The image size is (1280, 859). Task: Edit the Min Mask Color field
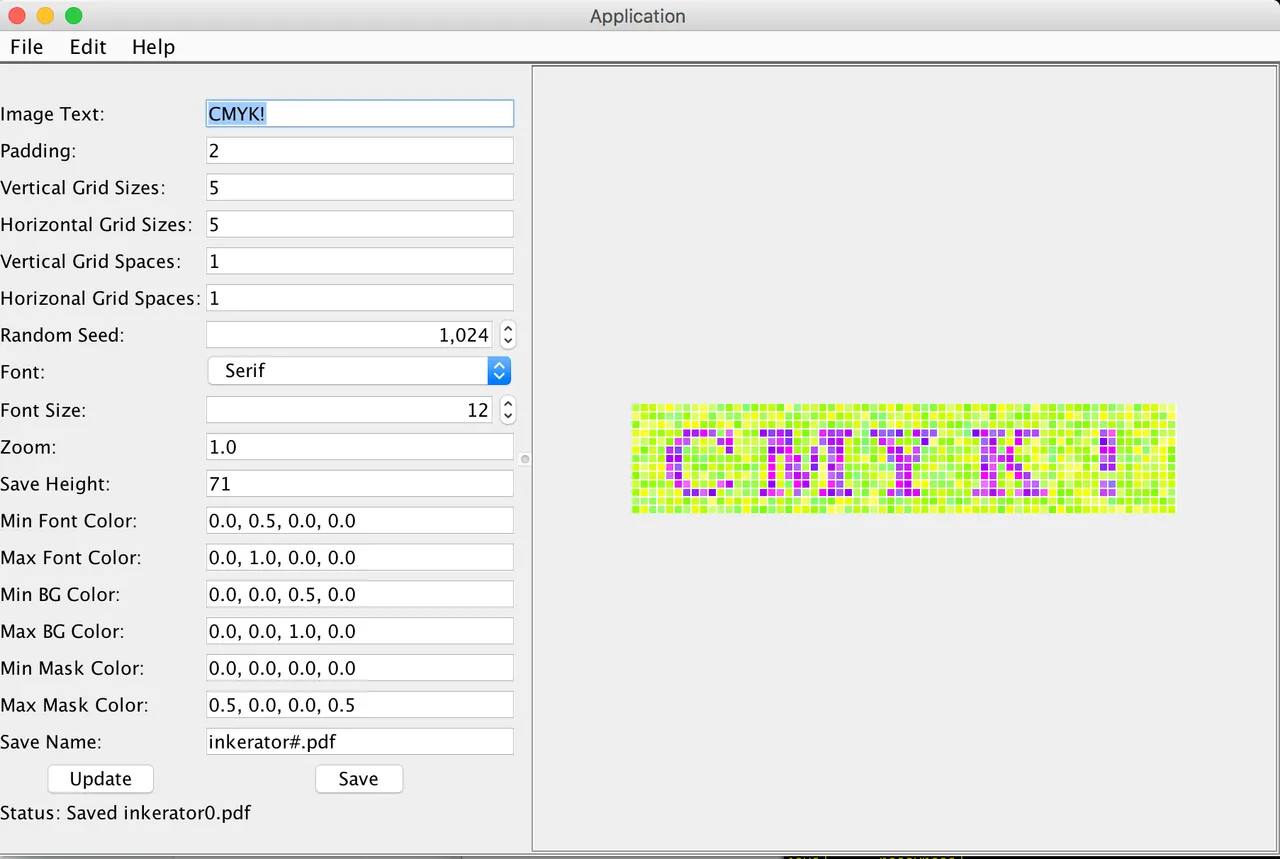point(360,668)
